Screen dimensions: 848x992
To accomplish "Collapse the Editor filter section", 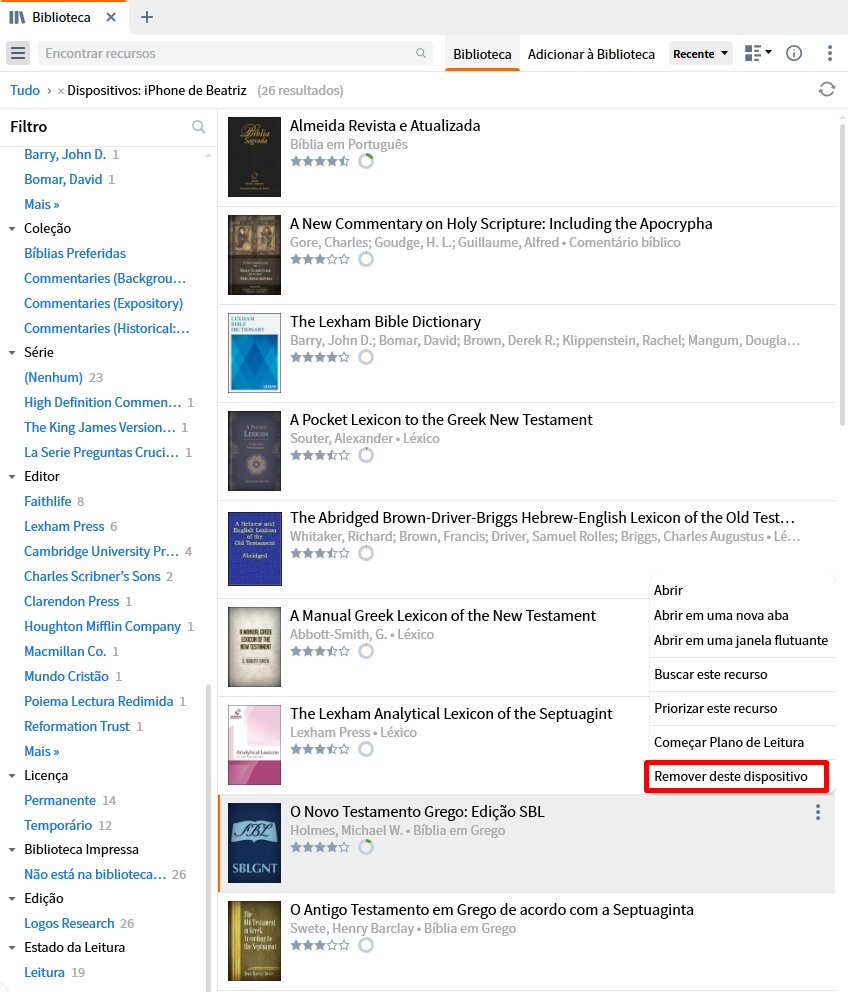I will click(x=12, y=476).
